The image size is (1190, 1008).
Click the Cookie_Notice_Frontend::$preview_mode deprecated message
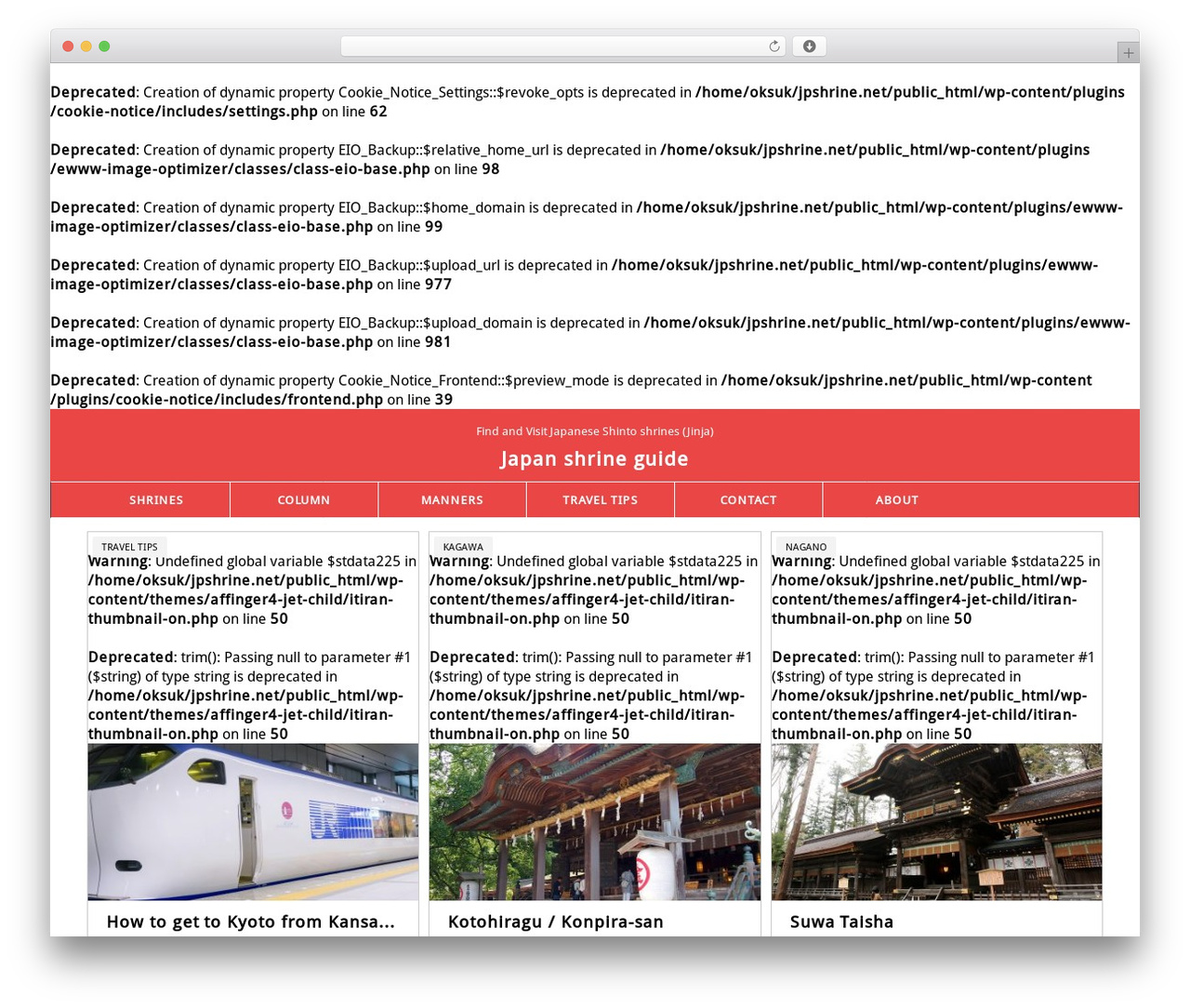572,390
